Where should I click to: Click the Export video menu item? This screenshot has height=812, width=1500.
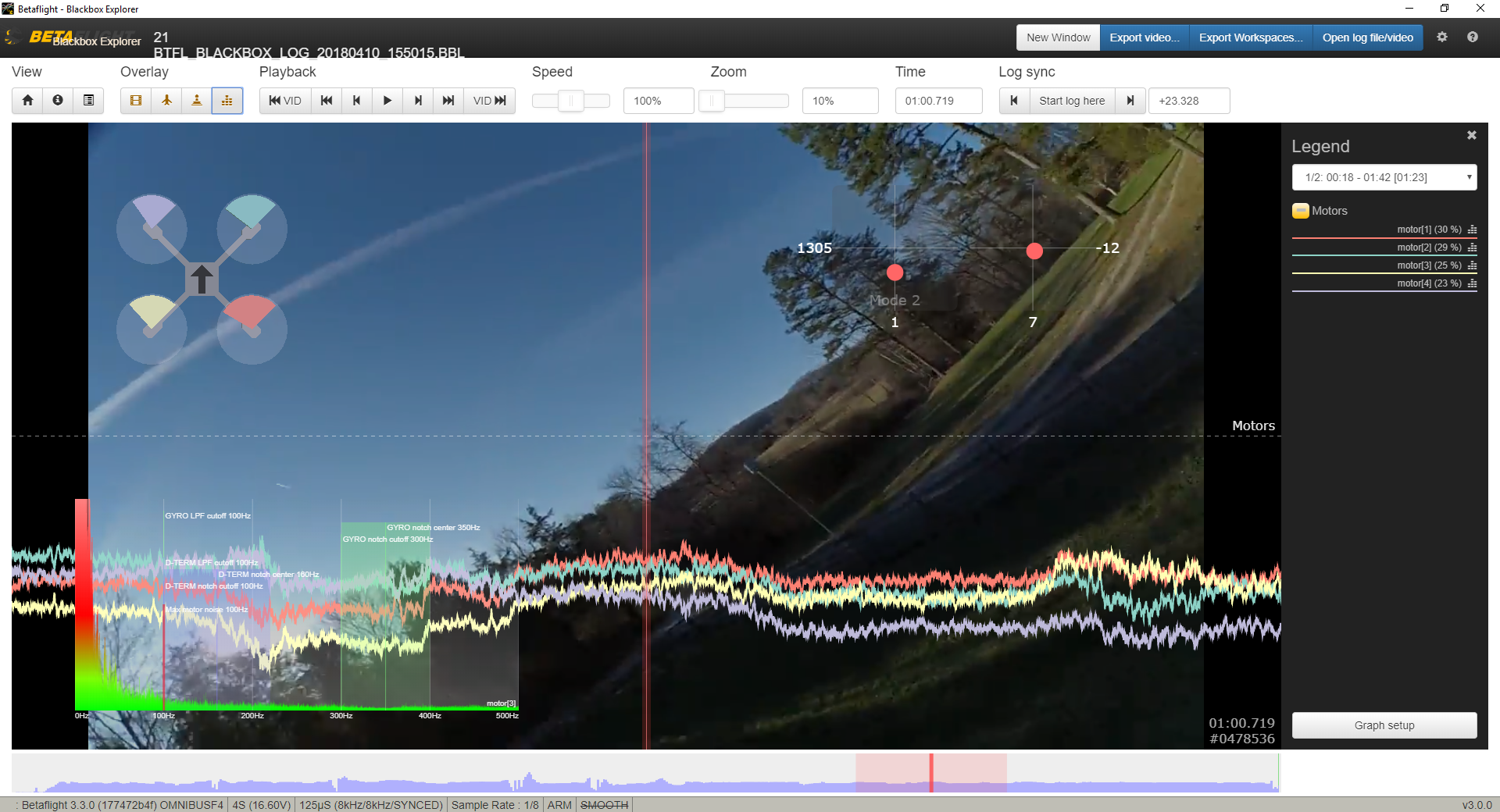(x=1144, y=37)
